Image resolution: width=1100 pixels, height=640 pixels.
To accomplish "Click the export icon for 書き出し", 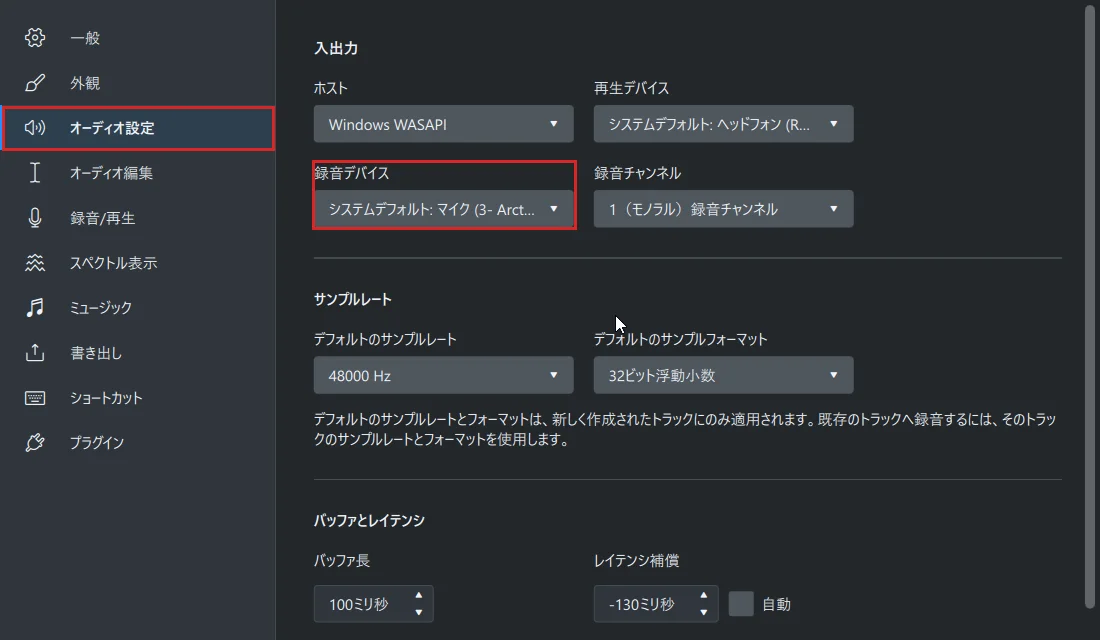I will tap(34, 352).
